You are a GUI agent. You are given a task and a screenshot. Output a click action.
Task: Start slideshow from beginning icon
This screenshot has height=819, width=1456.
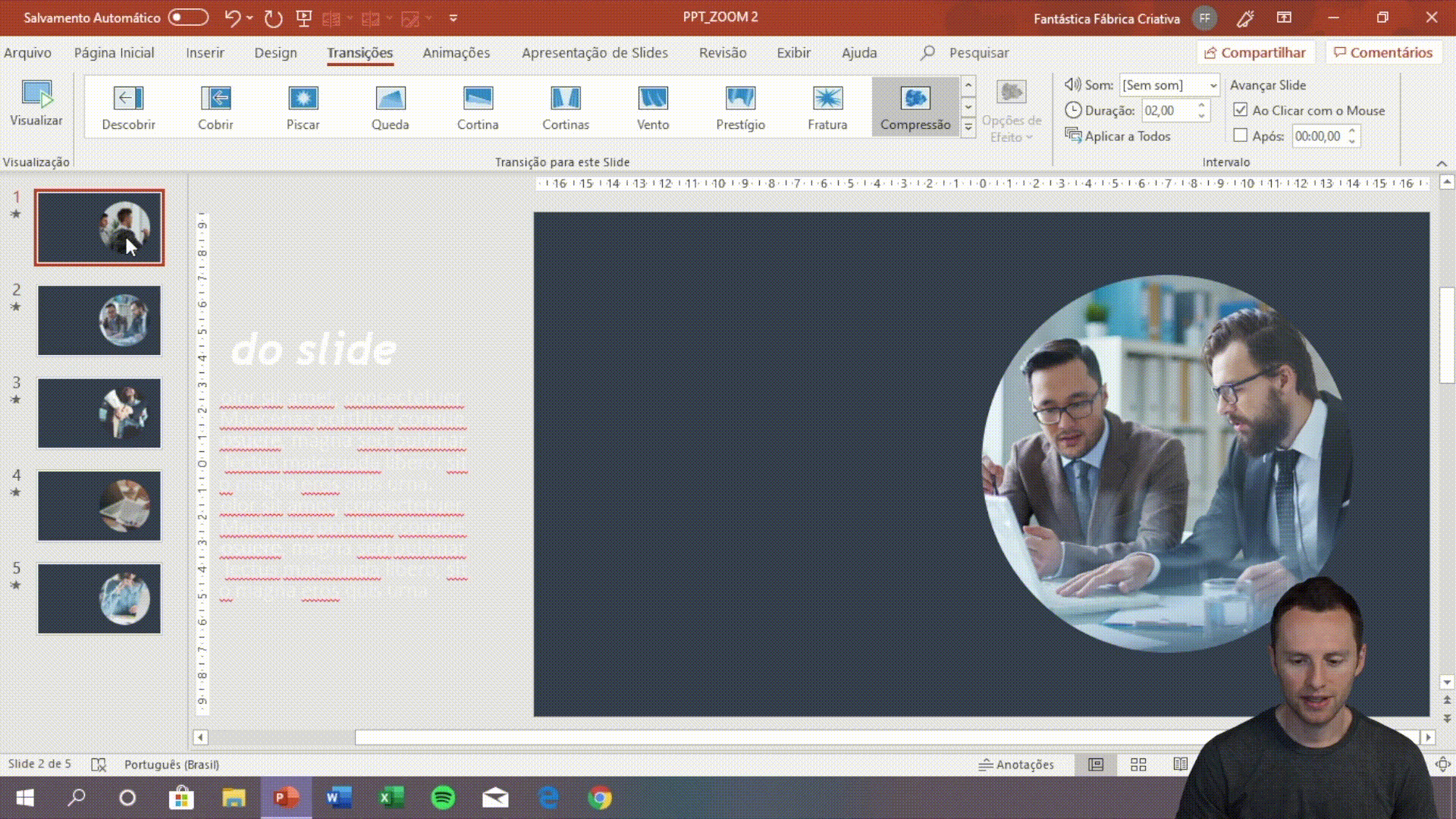click(304, 17)
